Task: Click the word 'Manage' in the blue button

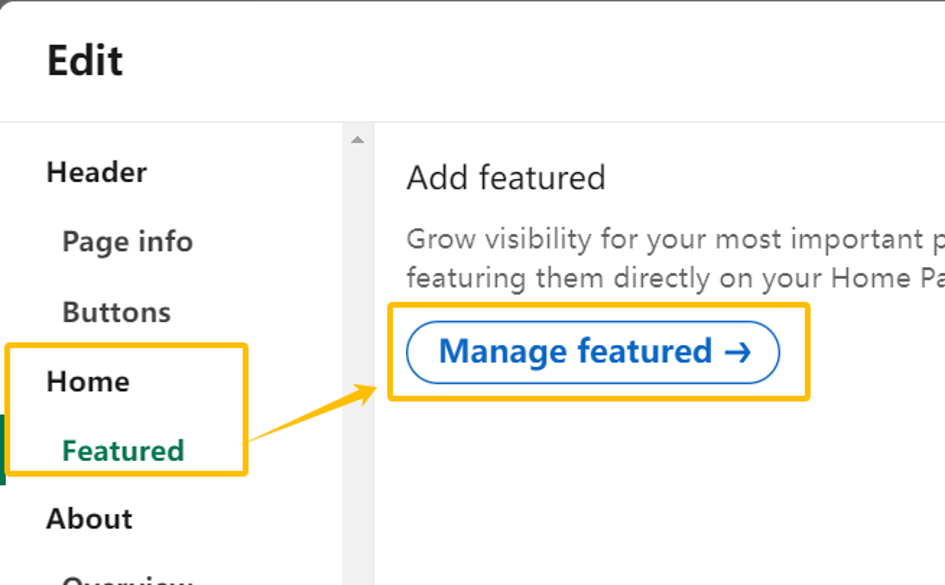Action: (x=503, y=352)
